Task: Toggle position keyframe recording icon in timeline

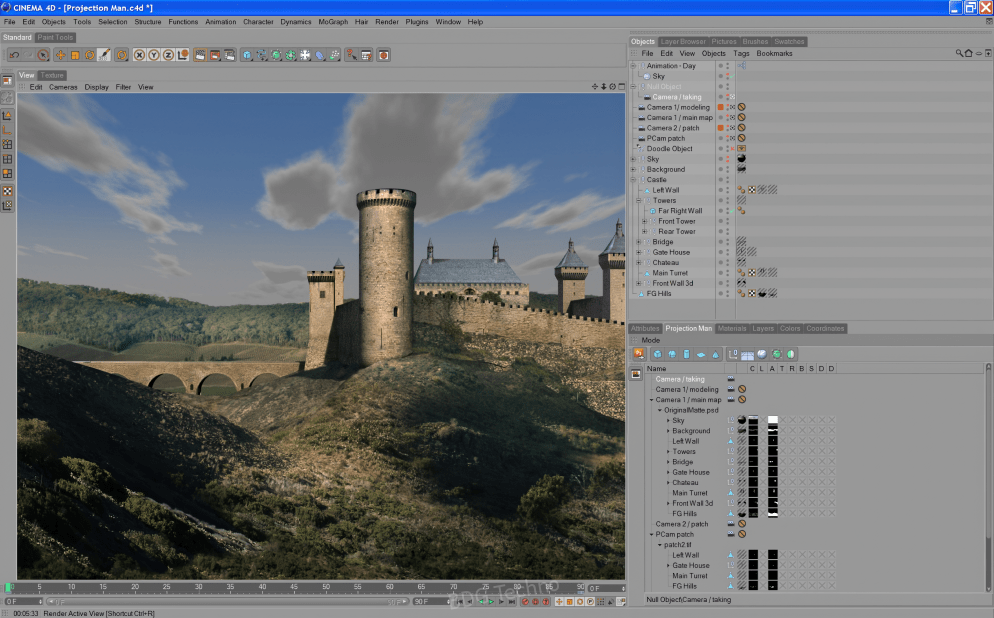Action: [559, 602]
